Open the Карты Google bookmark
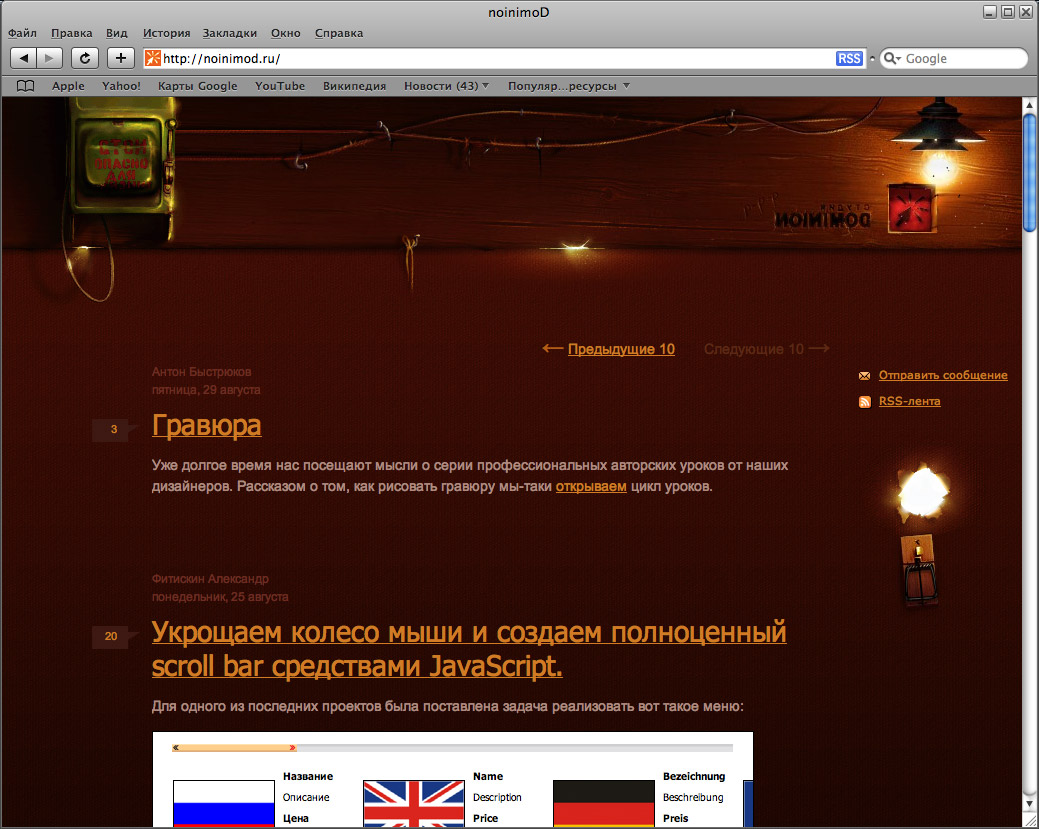1039x829 pixels. 197,86
